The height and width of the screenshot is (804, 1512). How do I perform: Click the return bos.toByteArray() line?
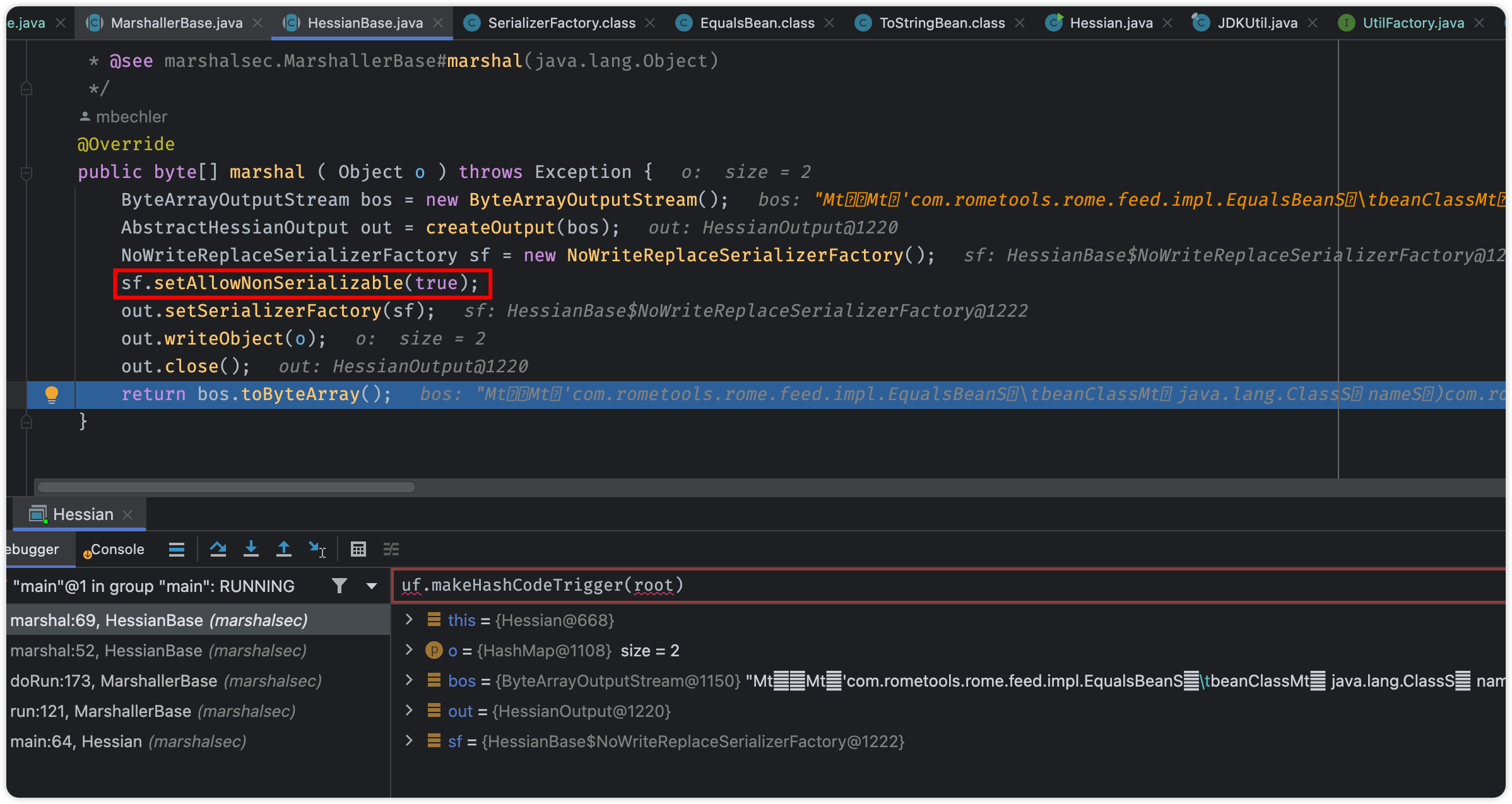(256, 394)
